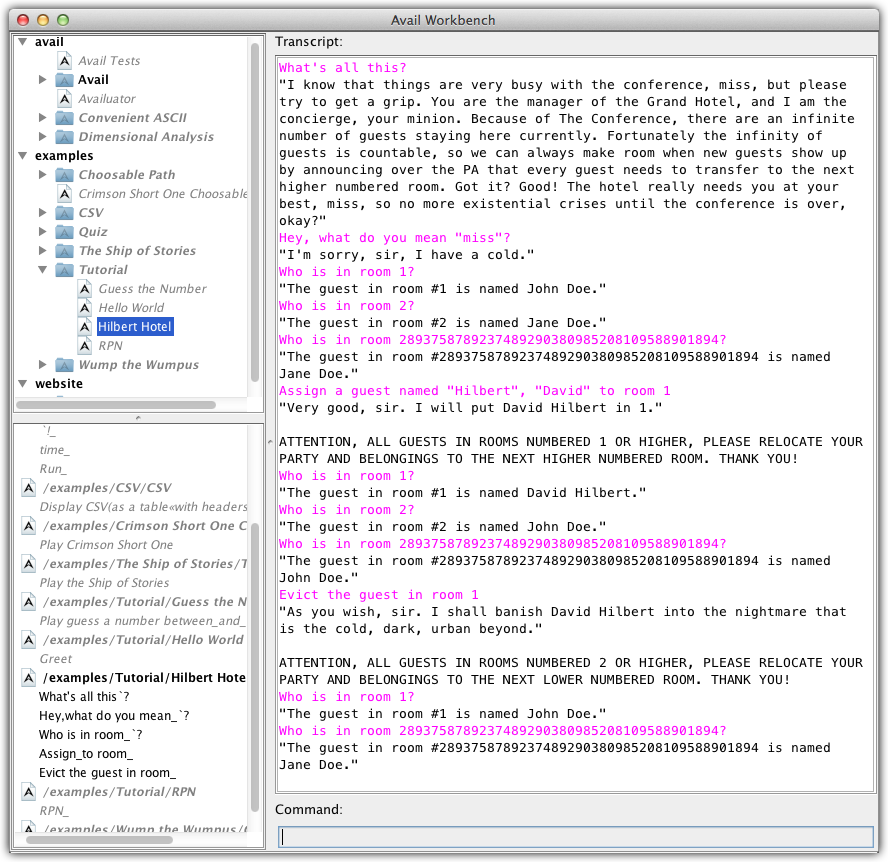The height and width of the screenshot is (862, 888).
Task: Click the Hello World module icon in tree
Action: 85,308
